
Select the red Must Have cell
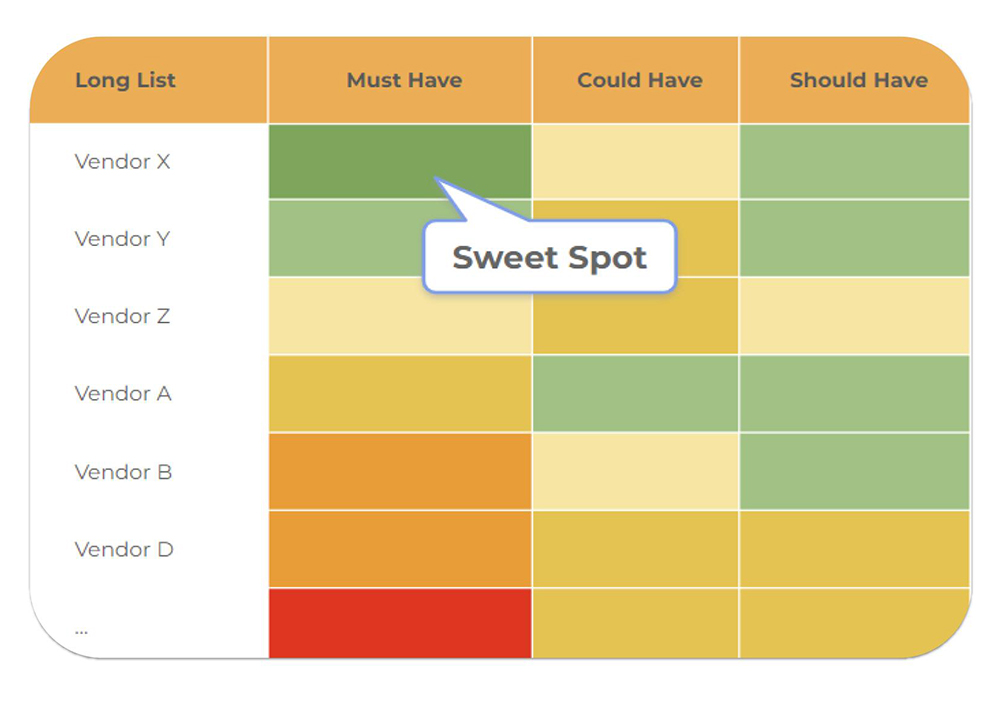pyautogui.click(x=400, y=623)
